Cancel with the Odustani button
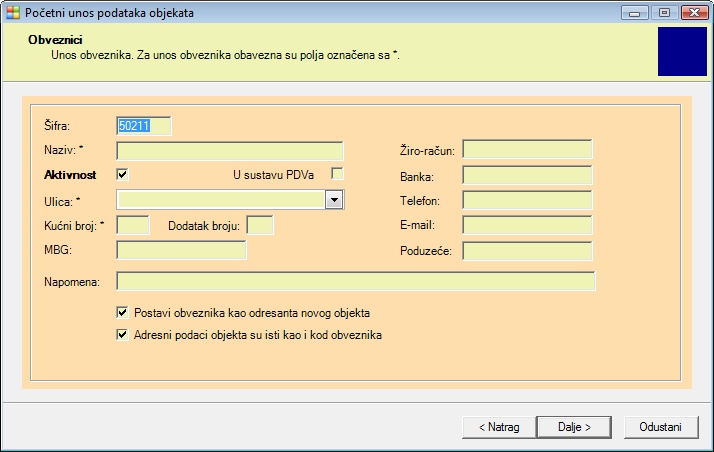714x452 pixels. pyautogui.click(x=661, y=427)
